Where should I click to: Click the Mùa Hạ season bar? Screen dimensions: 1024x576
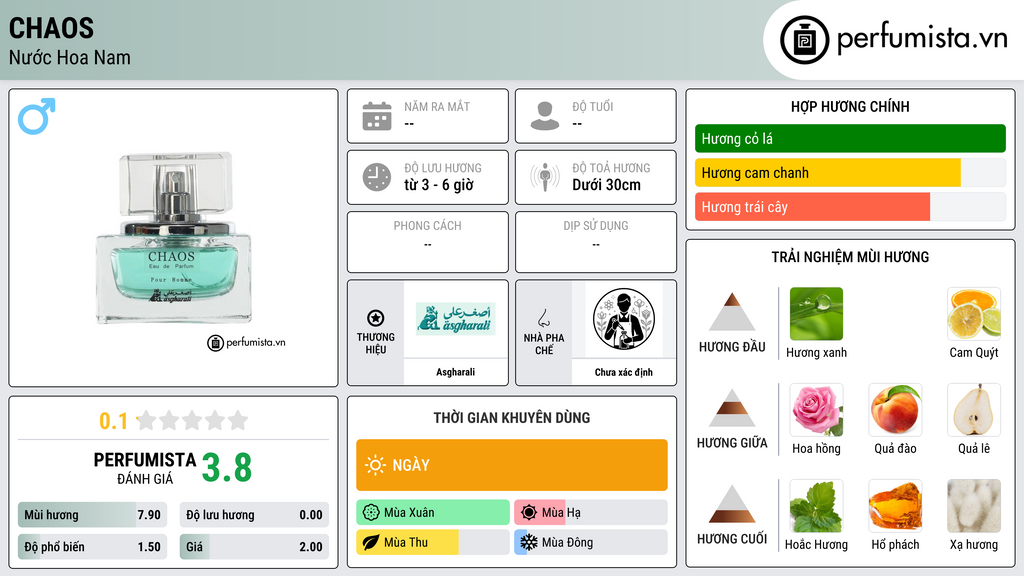pos(591,512)
